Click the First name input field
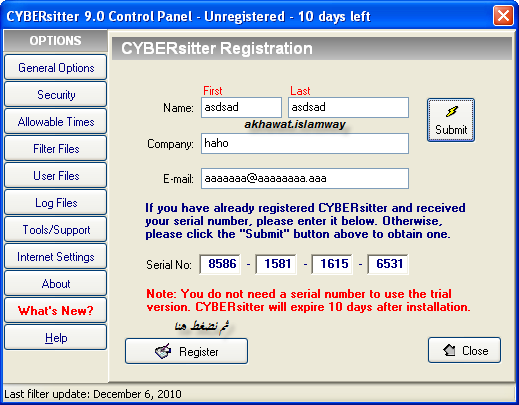This screenshot has width=519, height=405. point(241,107)
